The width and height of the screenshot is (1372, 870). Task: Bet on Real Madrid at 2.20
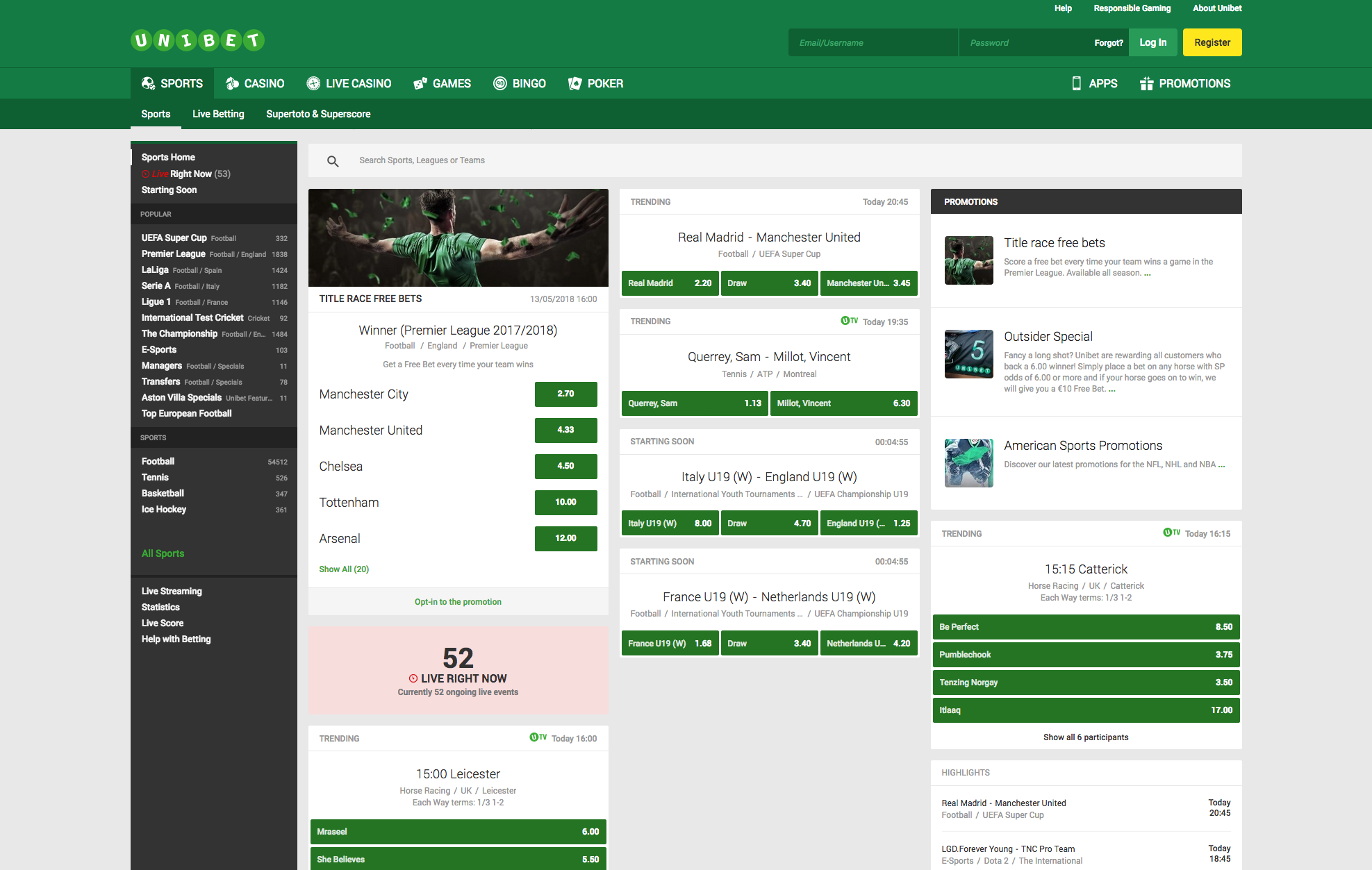click(670, 283)
